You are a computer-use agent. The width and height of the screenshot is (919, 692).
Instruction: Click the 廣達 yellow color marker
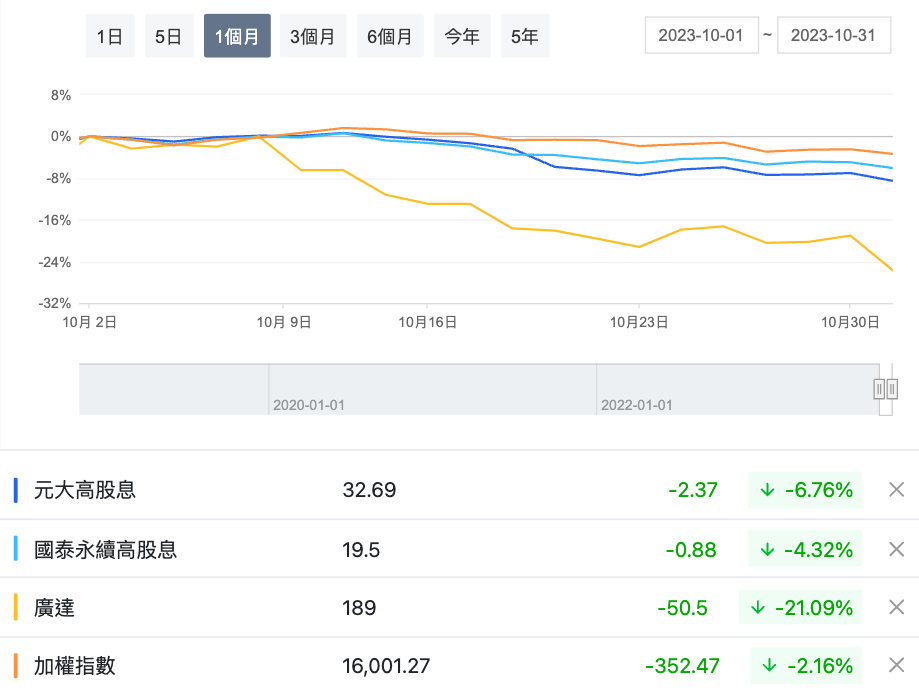(16, 607)
